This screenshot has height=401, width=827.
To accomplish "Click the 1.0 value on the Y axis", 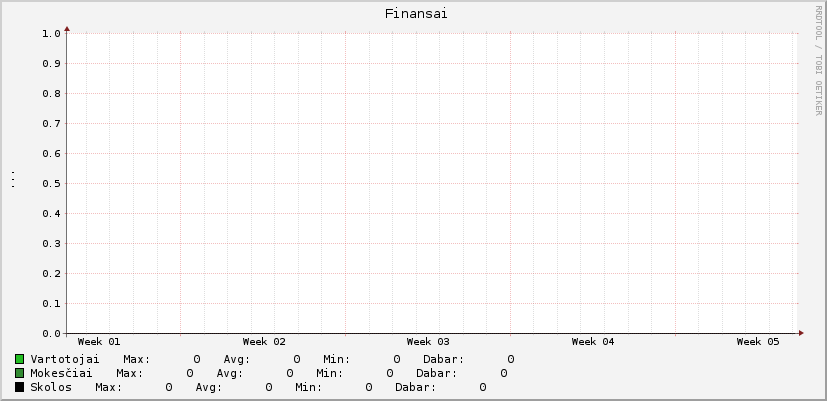I will pos(52,33).
